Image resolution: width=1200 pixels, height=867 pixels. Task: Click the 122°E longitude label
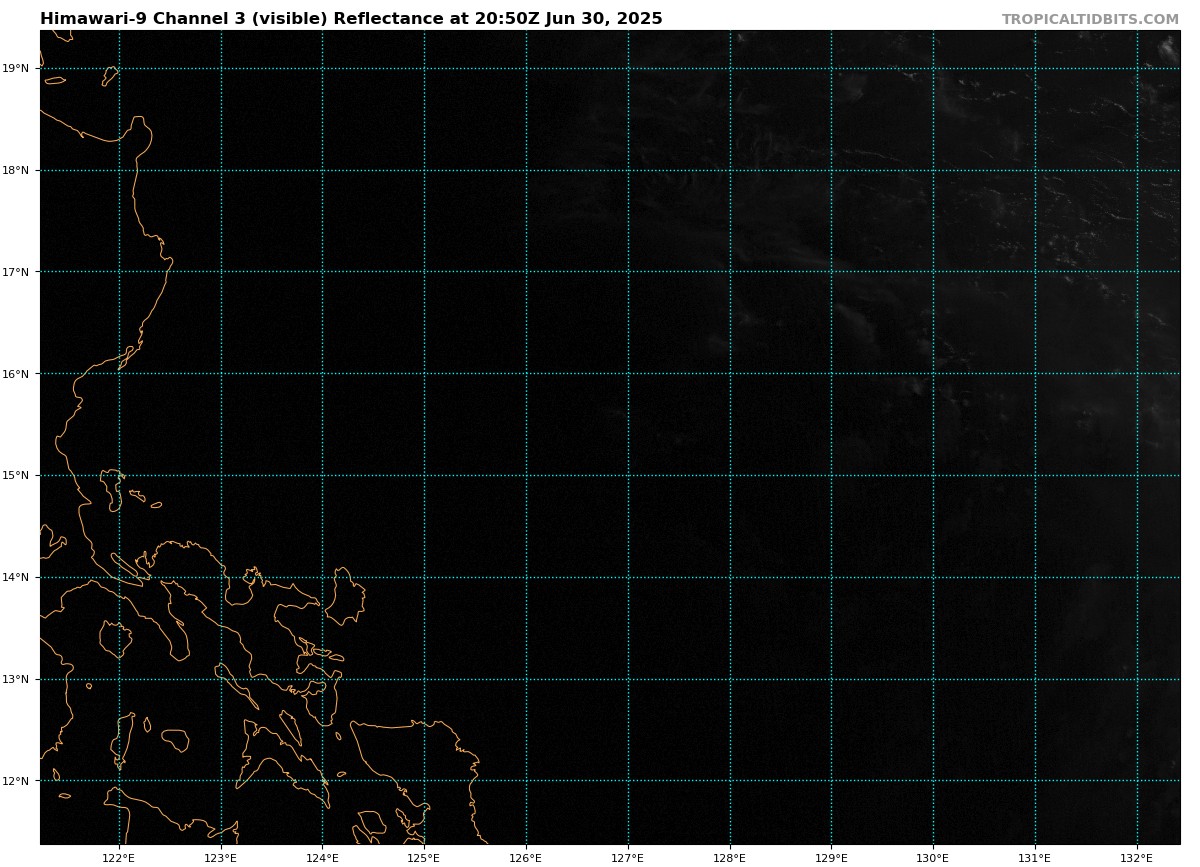click(x=119, y=858)
